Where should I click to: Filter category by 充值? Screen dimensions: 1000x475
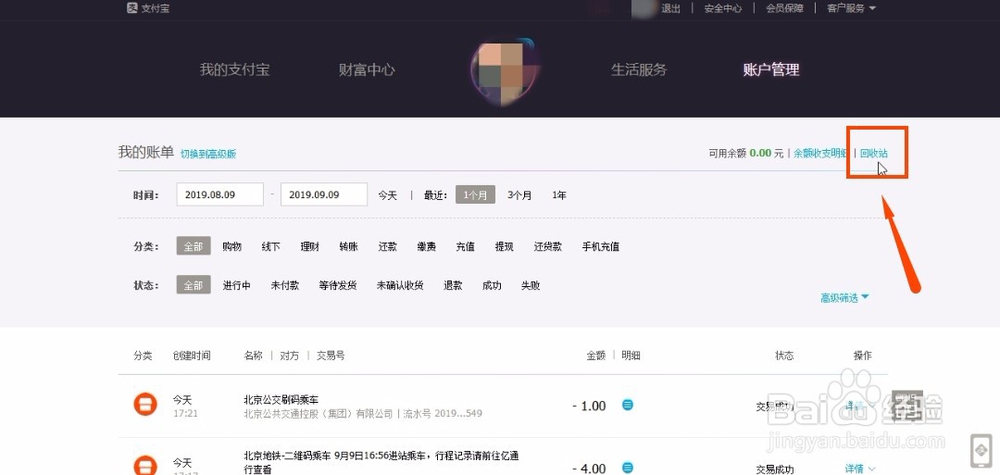(466, 247)
